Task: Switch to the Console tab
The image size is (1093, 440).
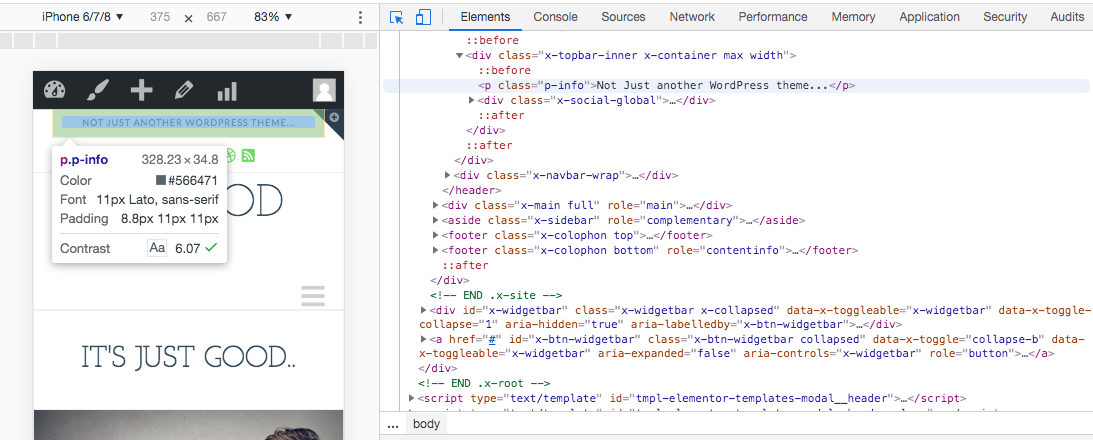Action: click(556, 17)
